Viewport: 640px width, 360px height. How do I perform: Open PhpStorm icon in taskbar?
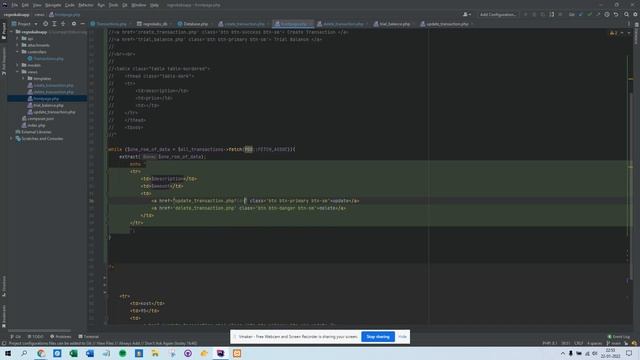click(220, 353)
